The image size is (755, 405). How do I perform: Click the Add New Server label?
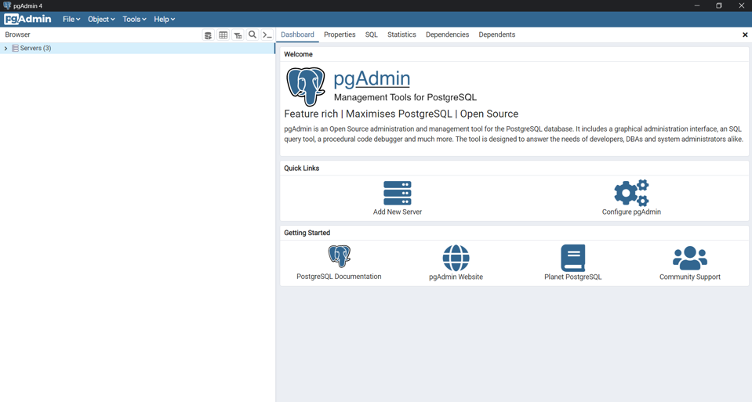pyautogui.click(x=397, y=212)
